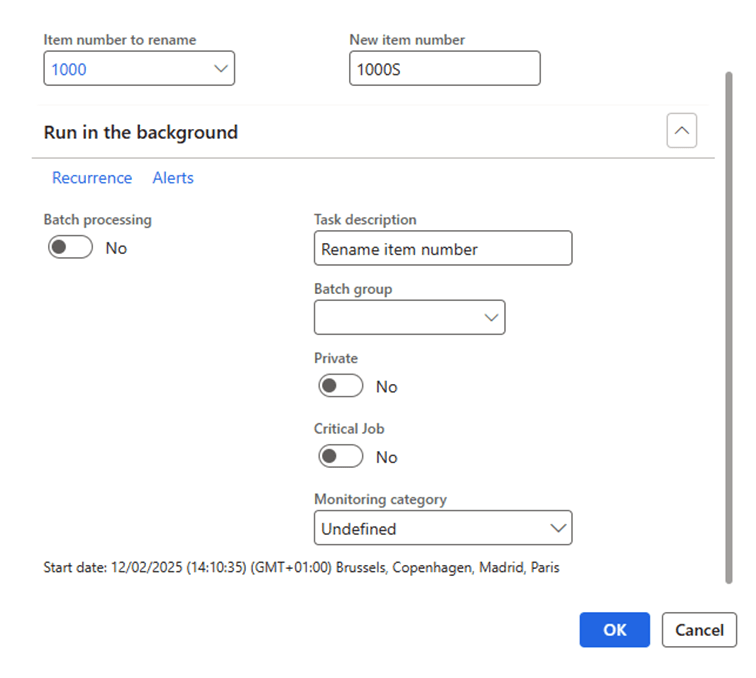This screenshot has width=756, height=678.
Task: Click the Item number to rename label
Action: click(120, 40)
